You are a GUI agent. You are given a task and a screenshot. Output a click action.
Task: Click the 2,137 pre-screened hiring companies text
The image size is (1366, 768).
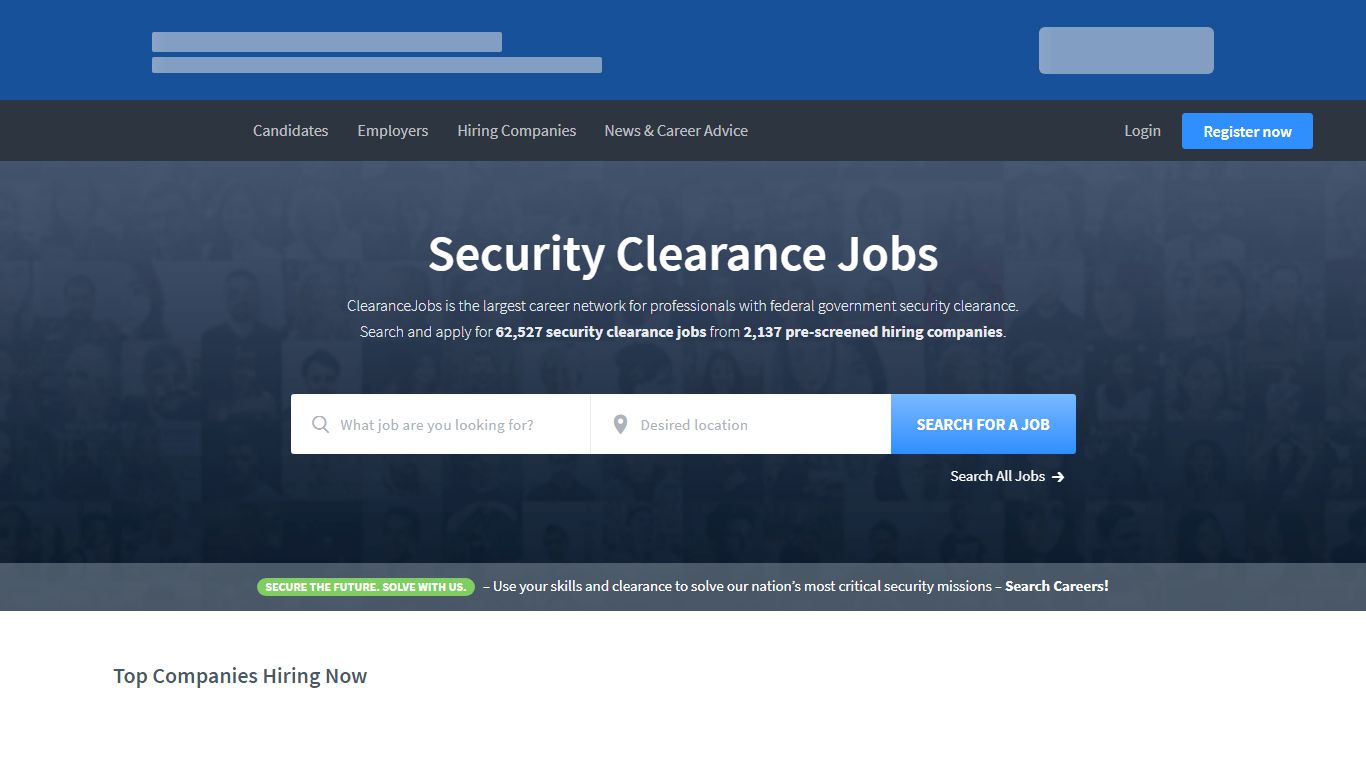click(x=873, y=332)
